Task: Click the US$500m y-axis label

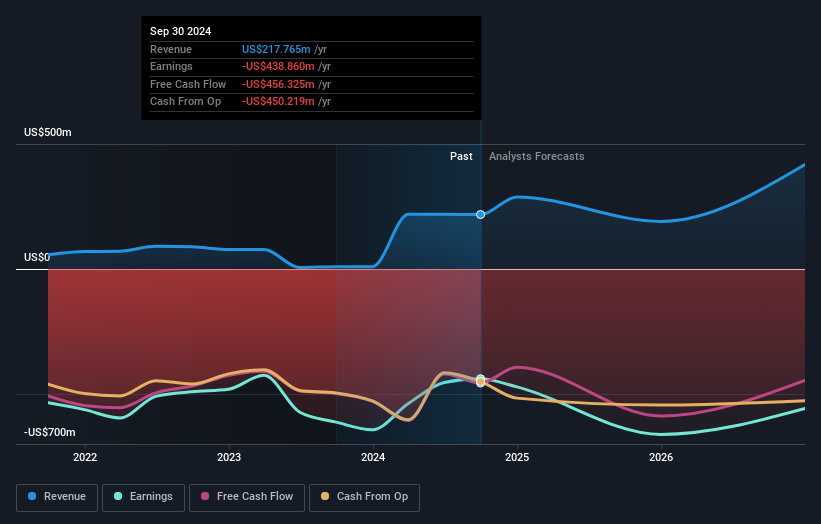Action: point(48,132)
